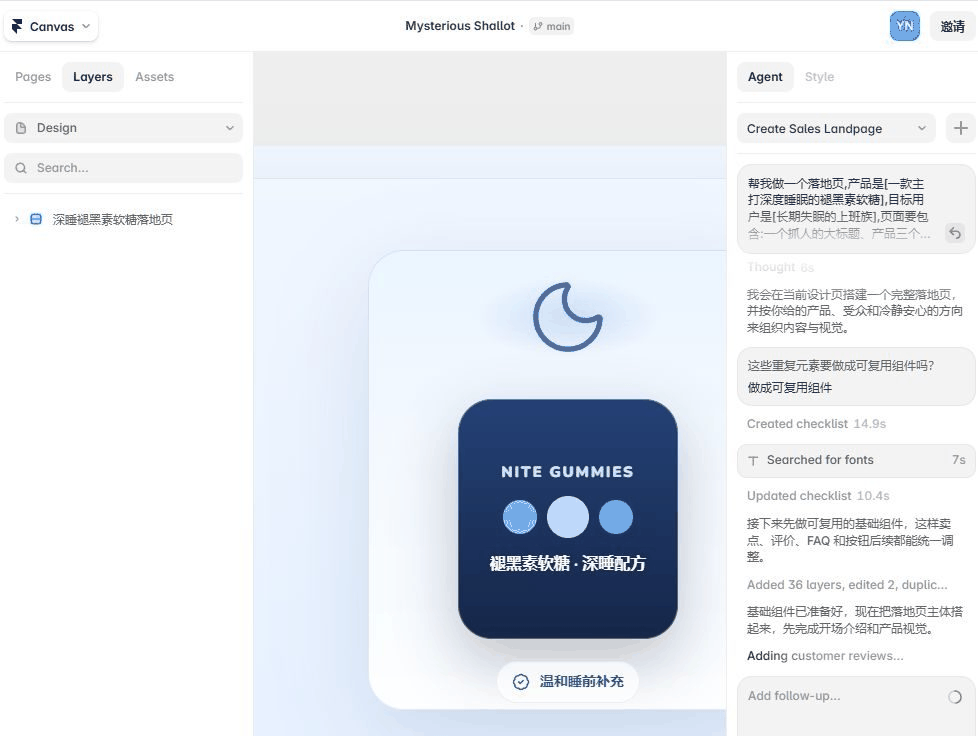
Task: Select the 温和睡前补充 badge text
Action: (x=581, y=682)
